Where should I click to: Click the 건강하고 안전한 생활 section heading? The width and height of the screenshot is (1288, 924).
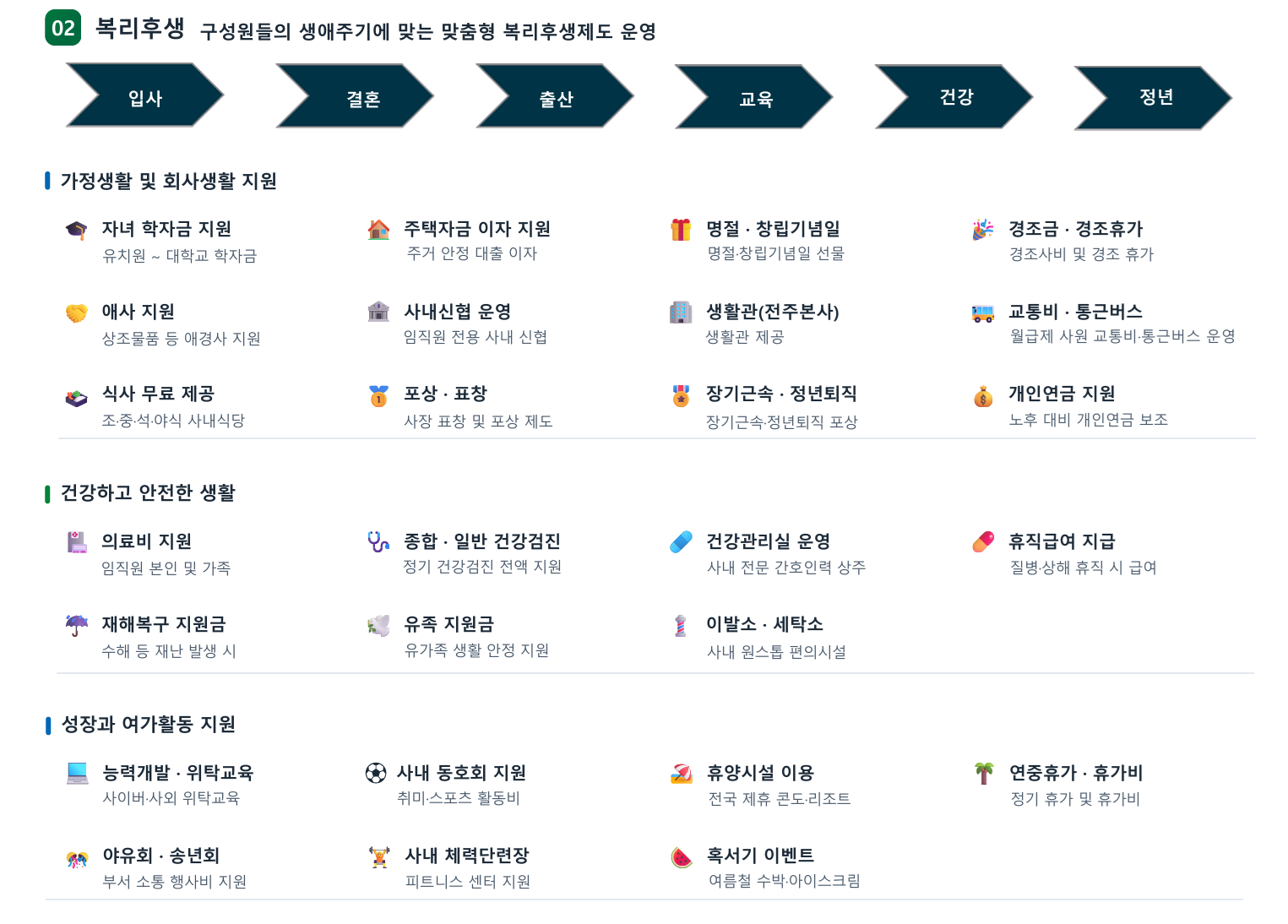[148, 492]
